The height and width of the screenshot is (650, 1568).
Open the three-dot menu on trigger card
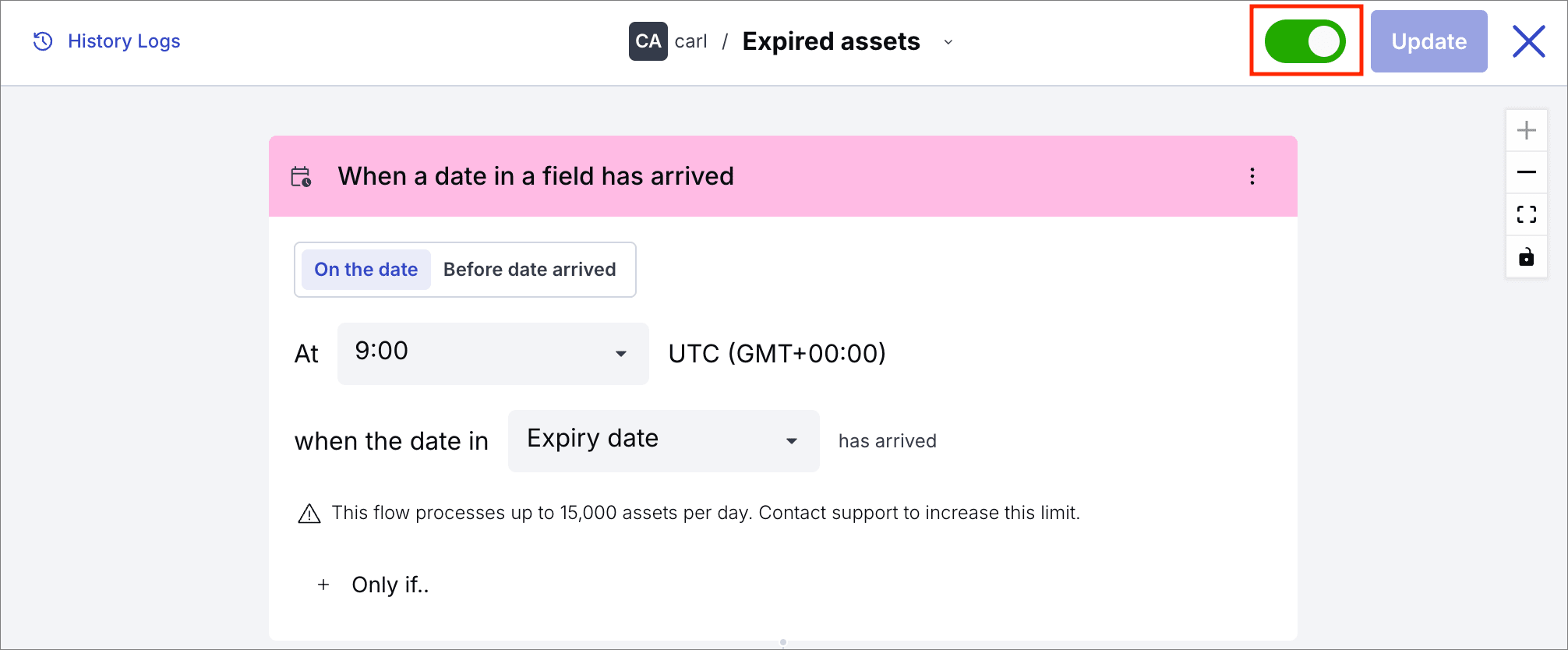click(x=1252, y=176)
